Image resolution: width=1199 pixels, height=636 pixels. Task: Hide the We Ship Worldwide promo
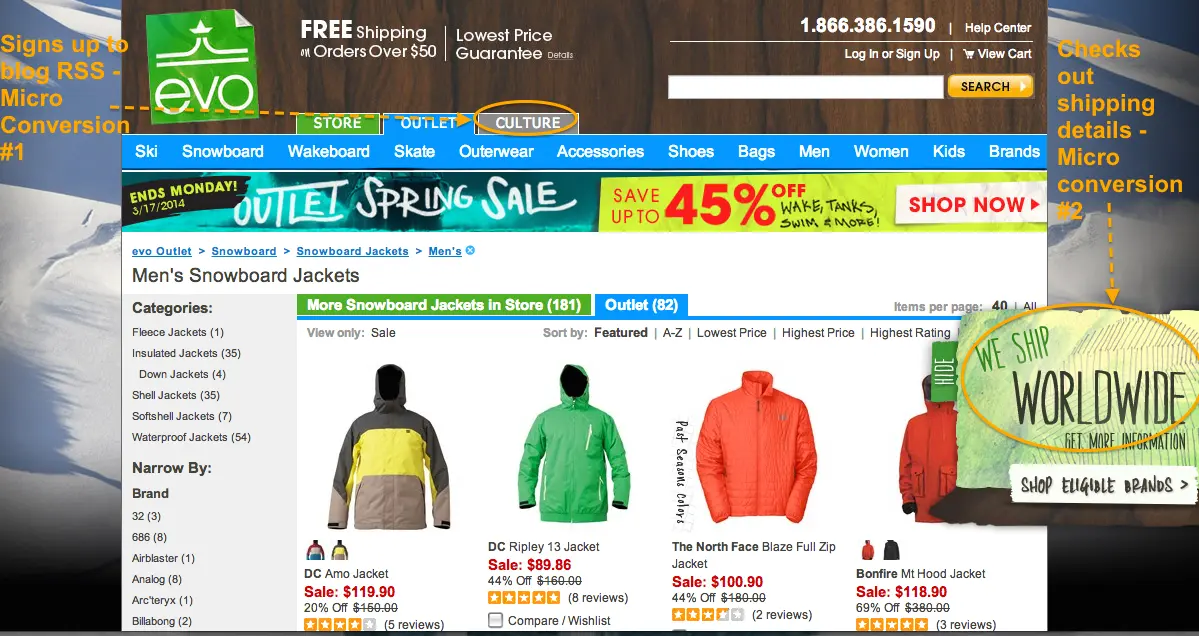tap(945, 372)
